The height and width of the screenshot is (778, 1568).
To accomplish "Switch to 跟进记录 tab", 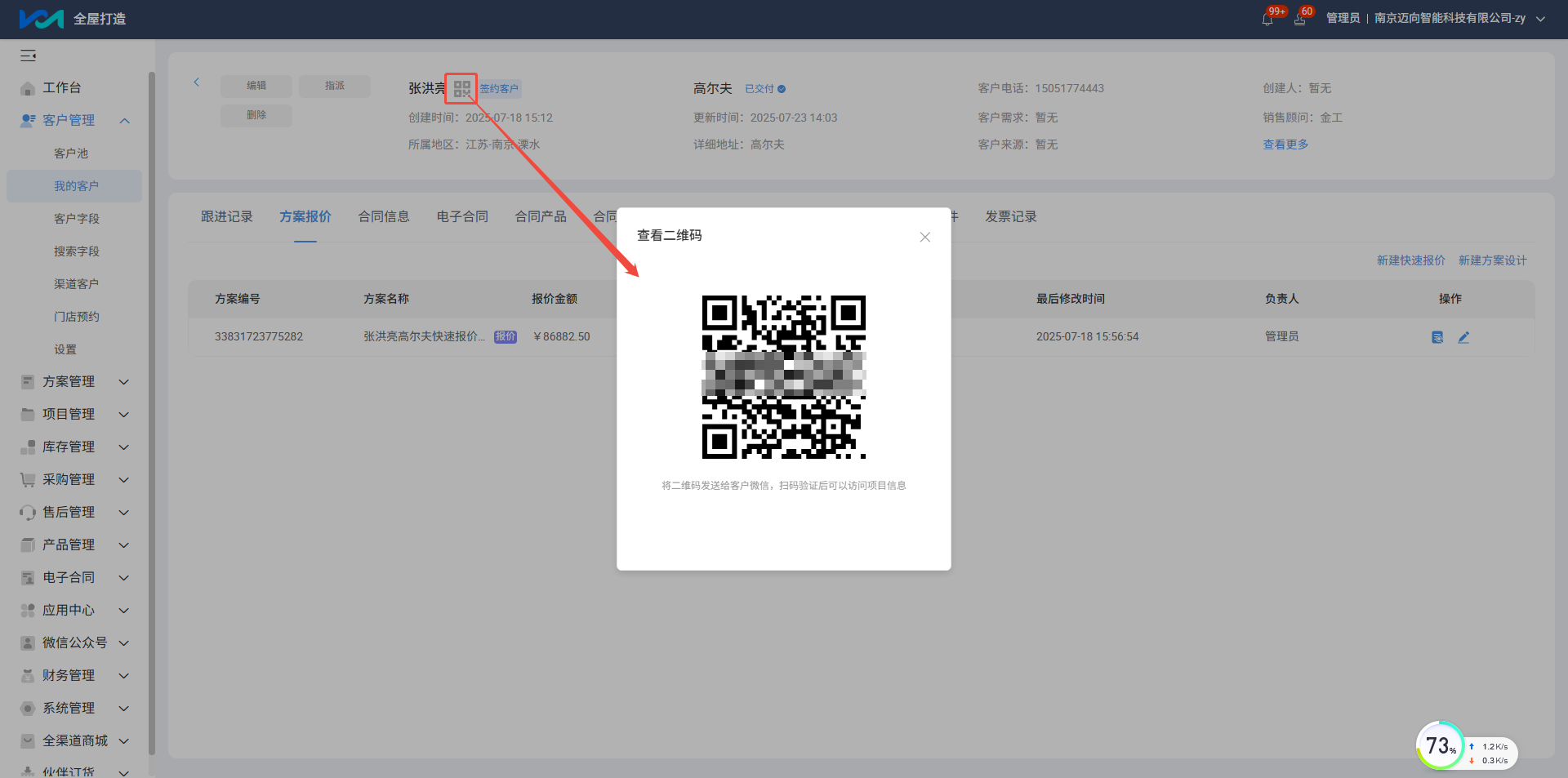I will (x=227, y=216).
